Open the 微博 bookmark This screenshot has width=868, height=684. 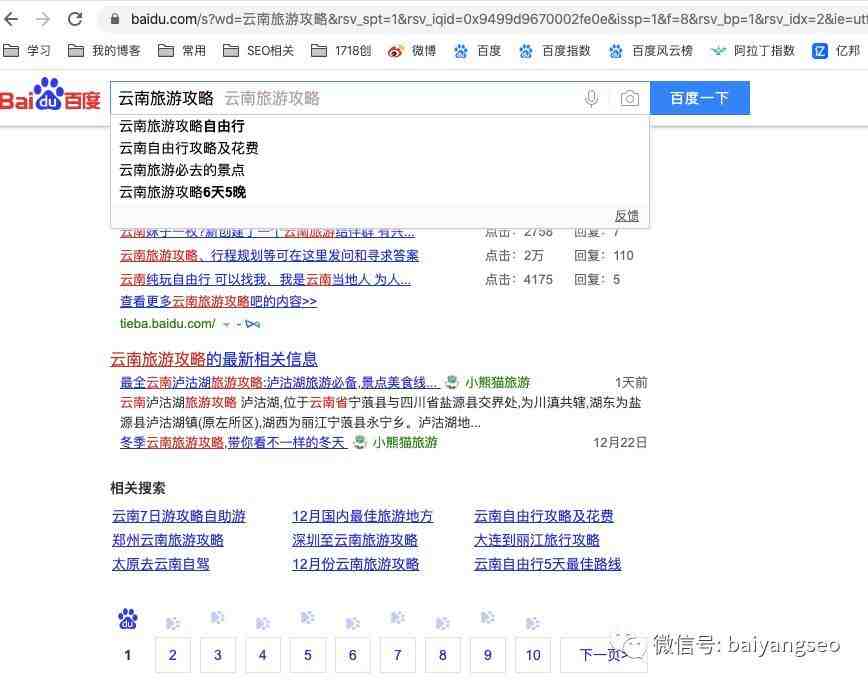412,50
